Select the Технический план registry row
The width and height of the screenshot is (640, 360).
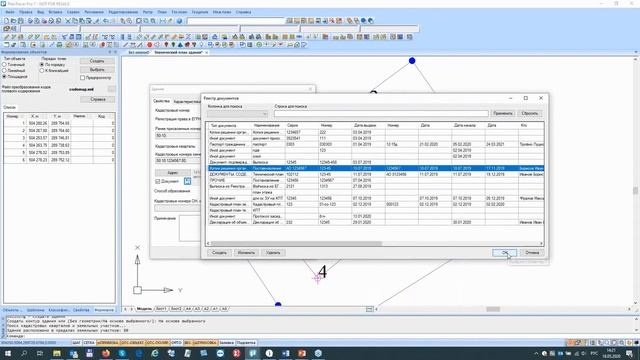tap(376, 174)
